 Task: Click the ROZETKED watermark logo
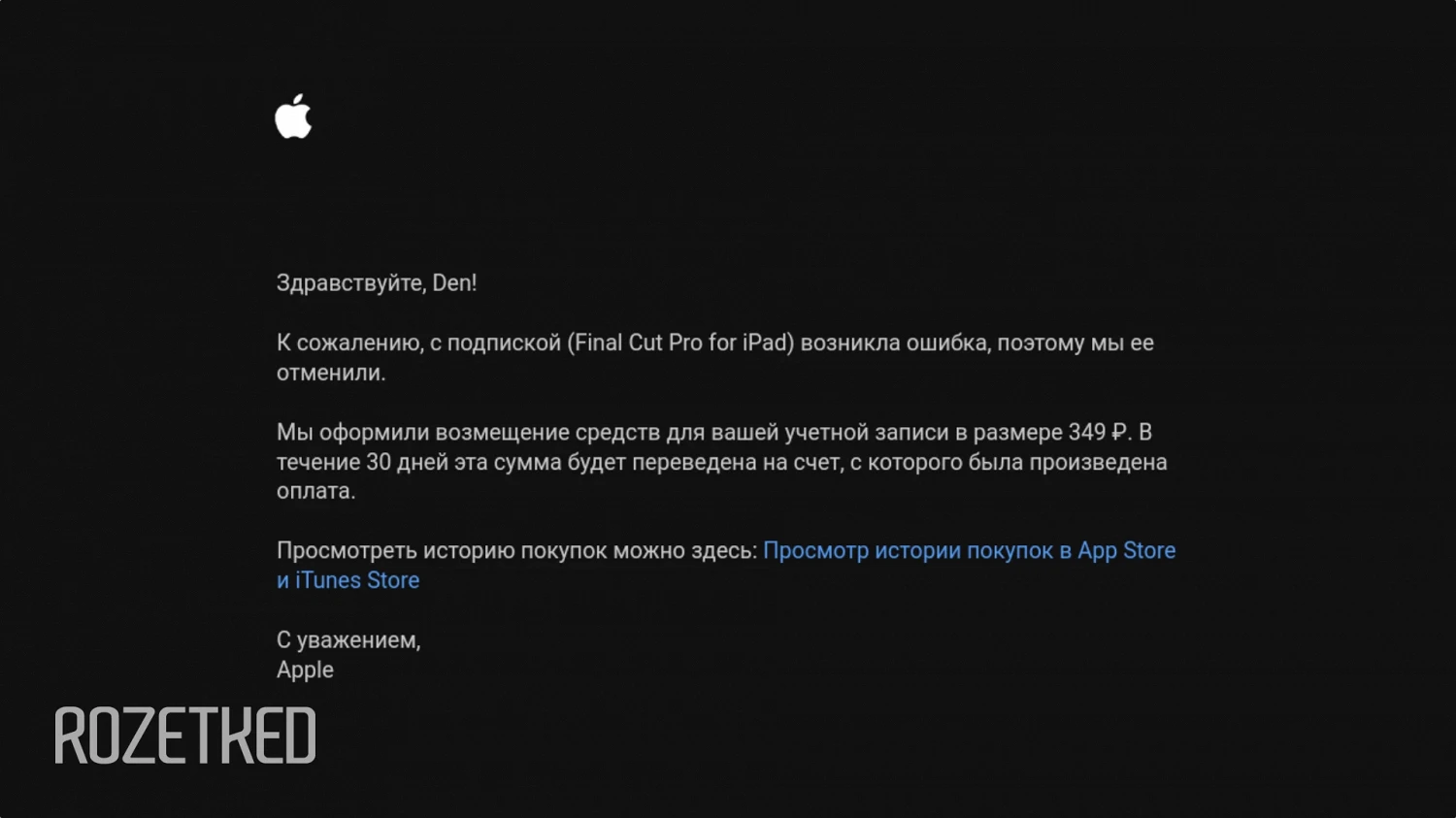[185, 736]
